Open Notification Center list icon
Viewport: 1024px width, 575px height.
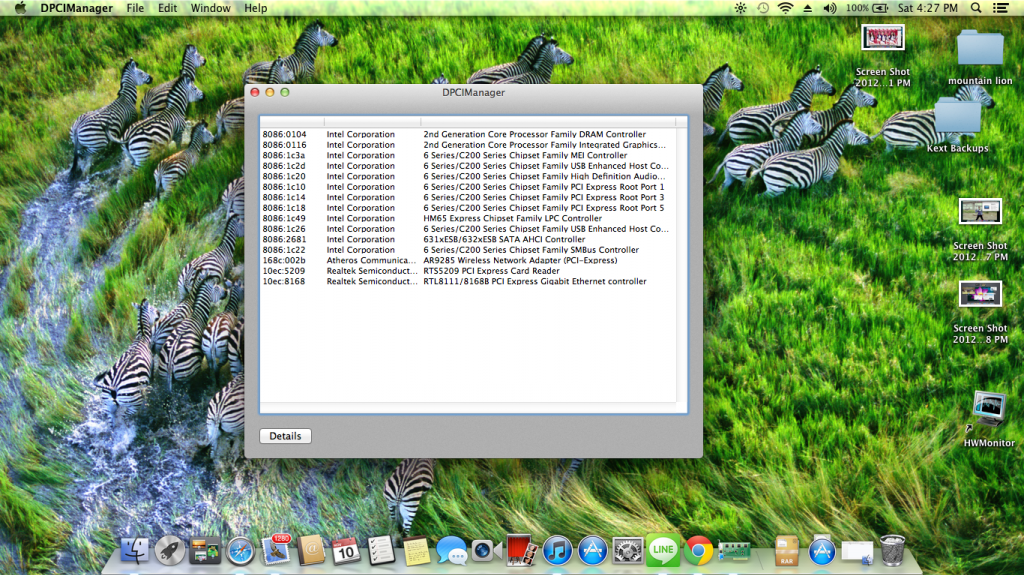click(x=1000, y=8)
